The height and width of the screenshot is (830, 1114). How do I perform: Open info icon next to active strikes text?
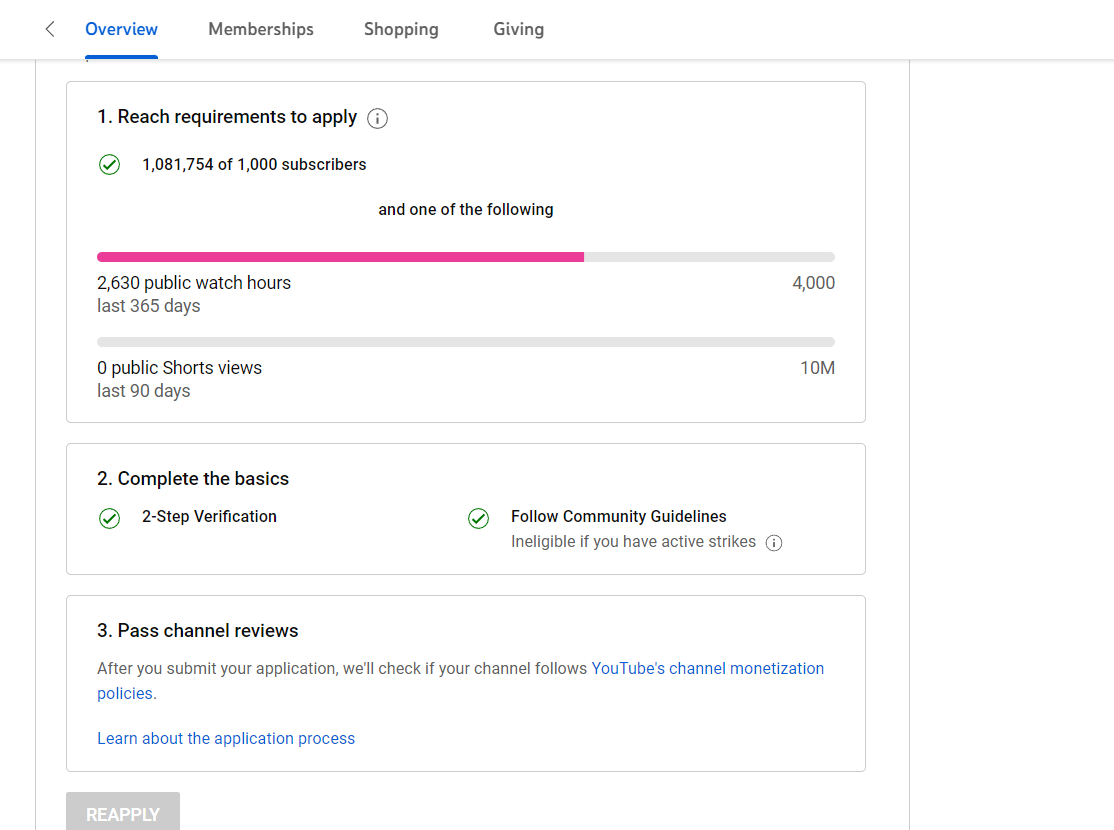point(774,543)
